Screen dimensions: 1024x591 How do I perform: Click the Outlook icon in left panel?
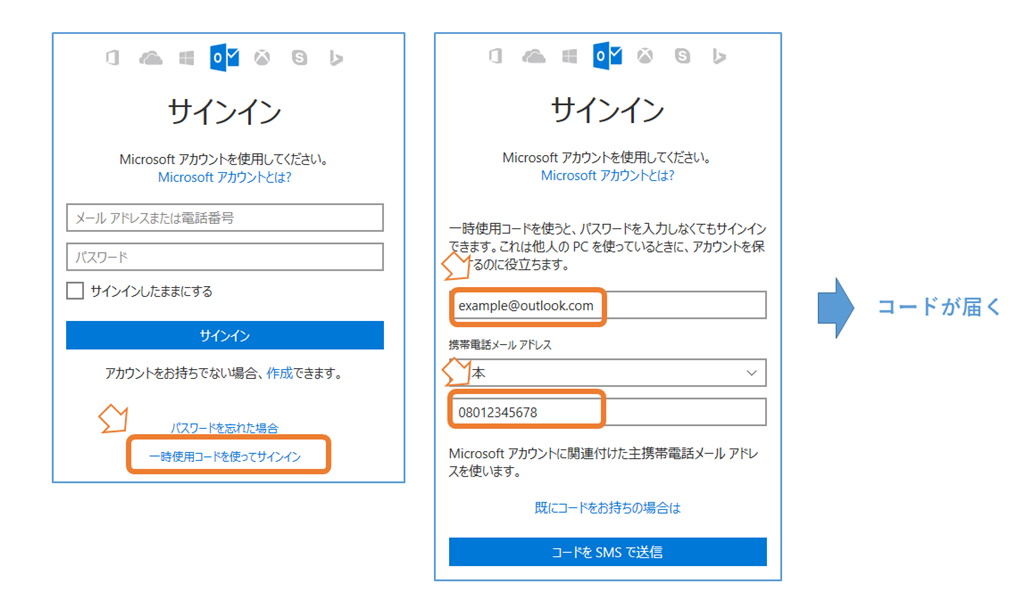click(x=224, y=58)
